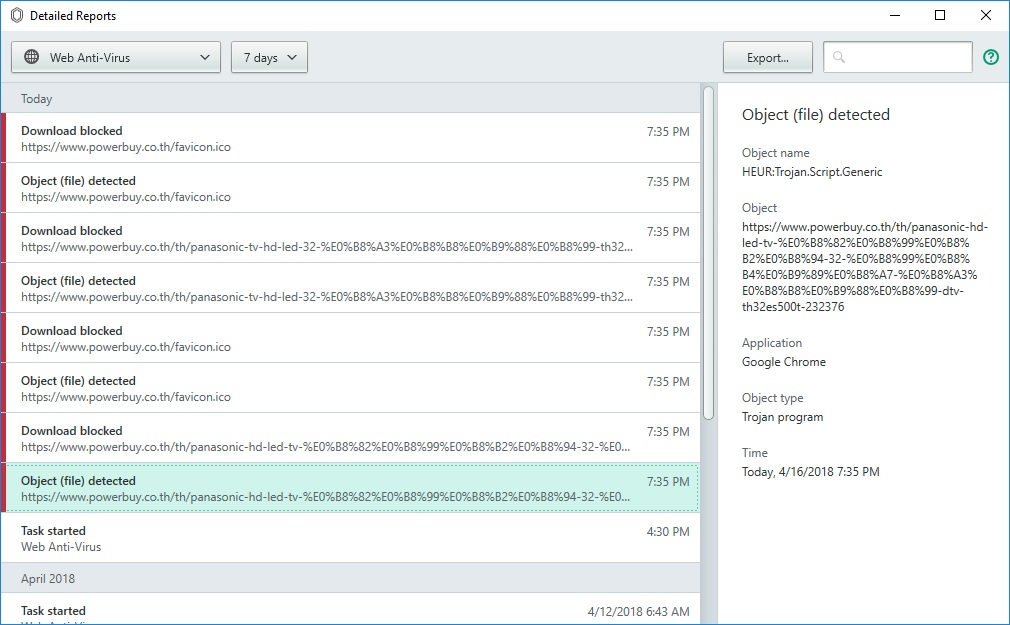Image resolution: width=1010 pixels, height=625 pixels.
Task: Click the green help question mark icon
Action: pyautogui.click(x=991, y=57)
